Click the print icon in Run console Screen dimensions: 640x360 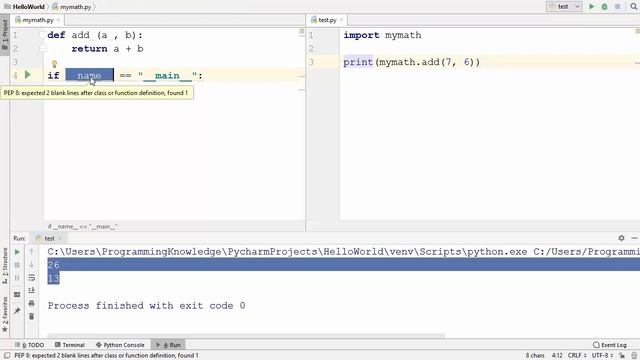31,303
